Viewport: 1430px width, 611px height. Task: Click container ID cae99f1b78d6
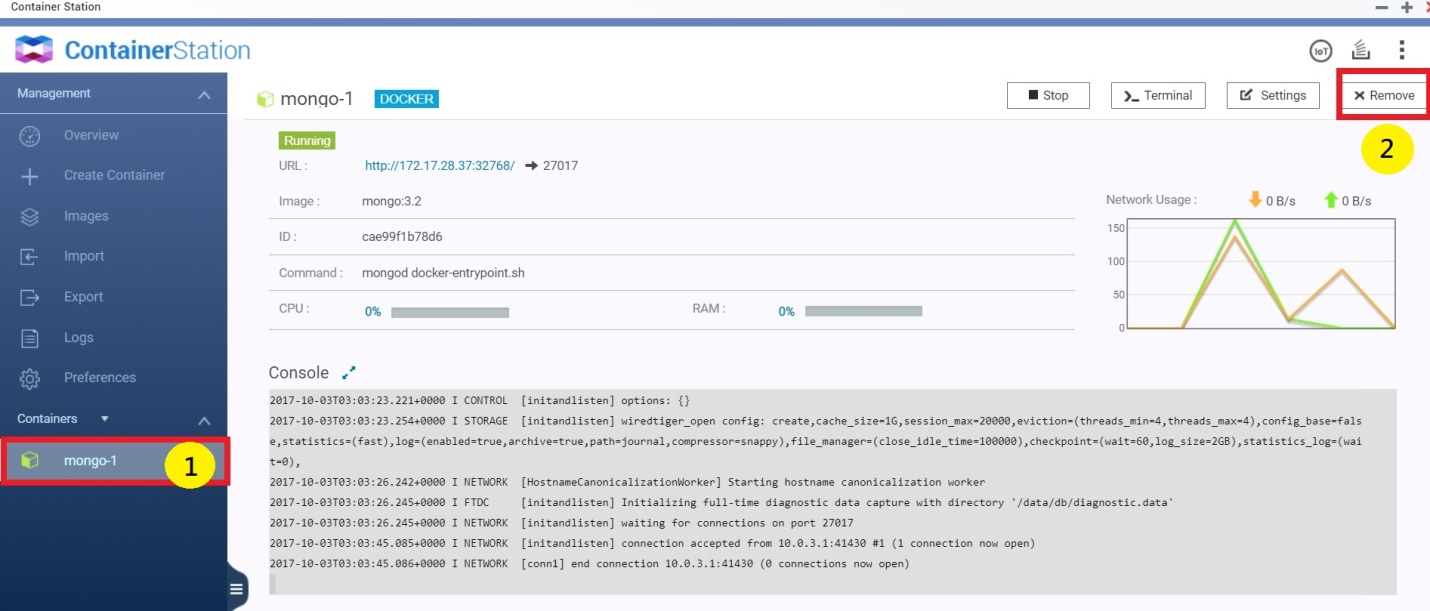[x=402, y=237]
